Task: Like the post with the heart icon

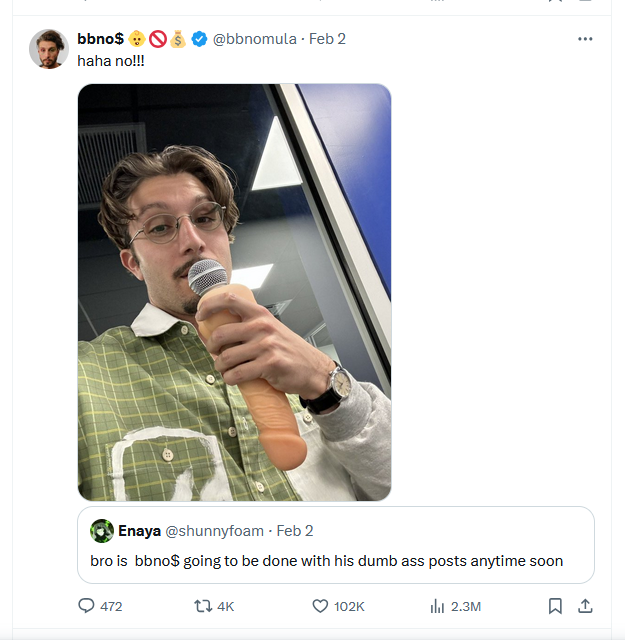Action: (x=320, y=606)
